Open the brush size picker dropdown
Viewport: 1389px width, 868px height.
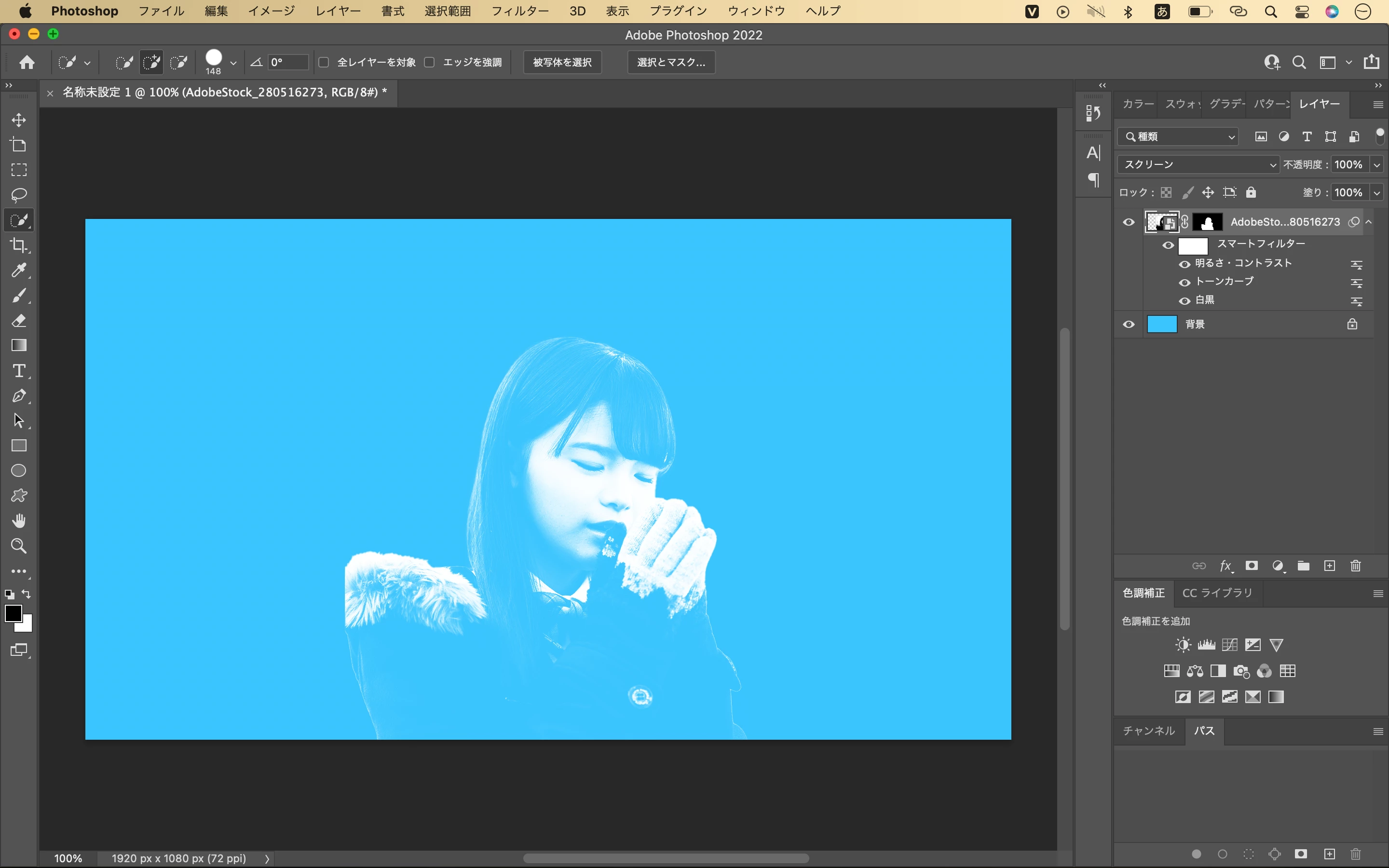[233, 63]
